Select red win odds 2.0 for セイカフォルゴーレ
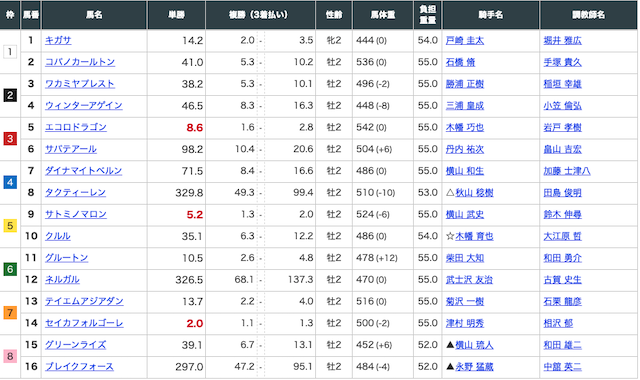 pos(195,323)
